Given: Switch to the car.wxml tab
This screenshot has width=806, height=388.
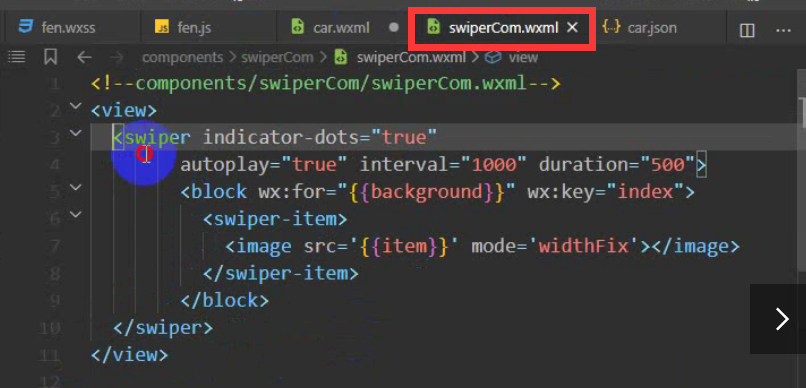Looking at the screenshot, I should click(341, 28).
